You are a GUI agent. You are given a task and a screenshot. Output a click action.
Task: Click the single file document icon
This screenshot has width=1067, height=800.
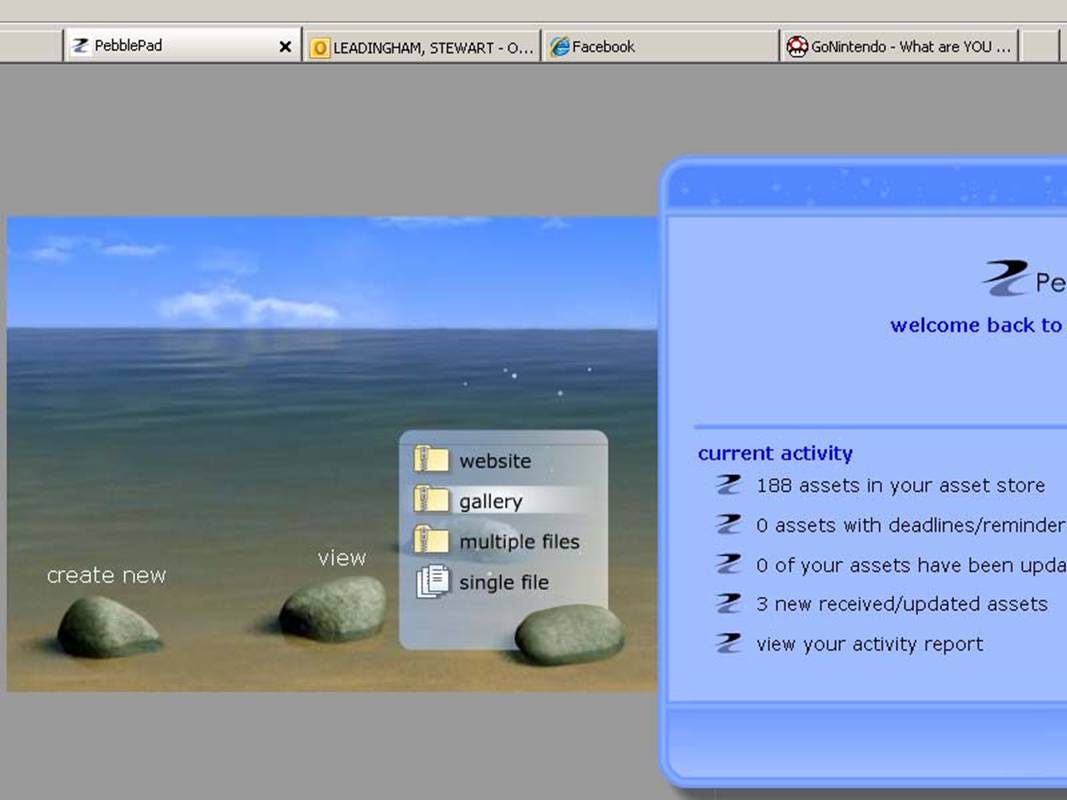433,582
